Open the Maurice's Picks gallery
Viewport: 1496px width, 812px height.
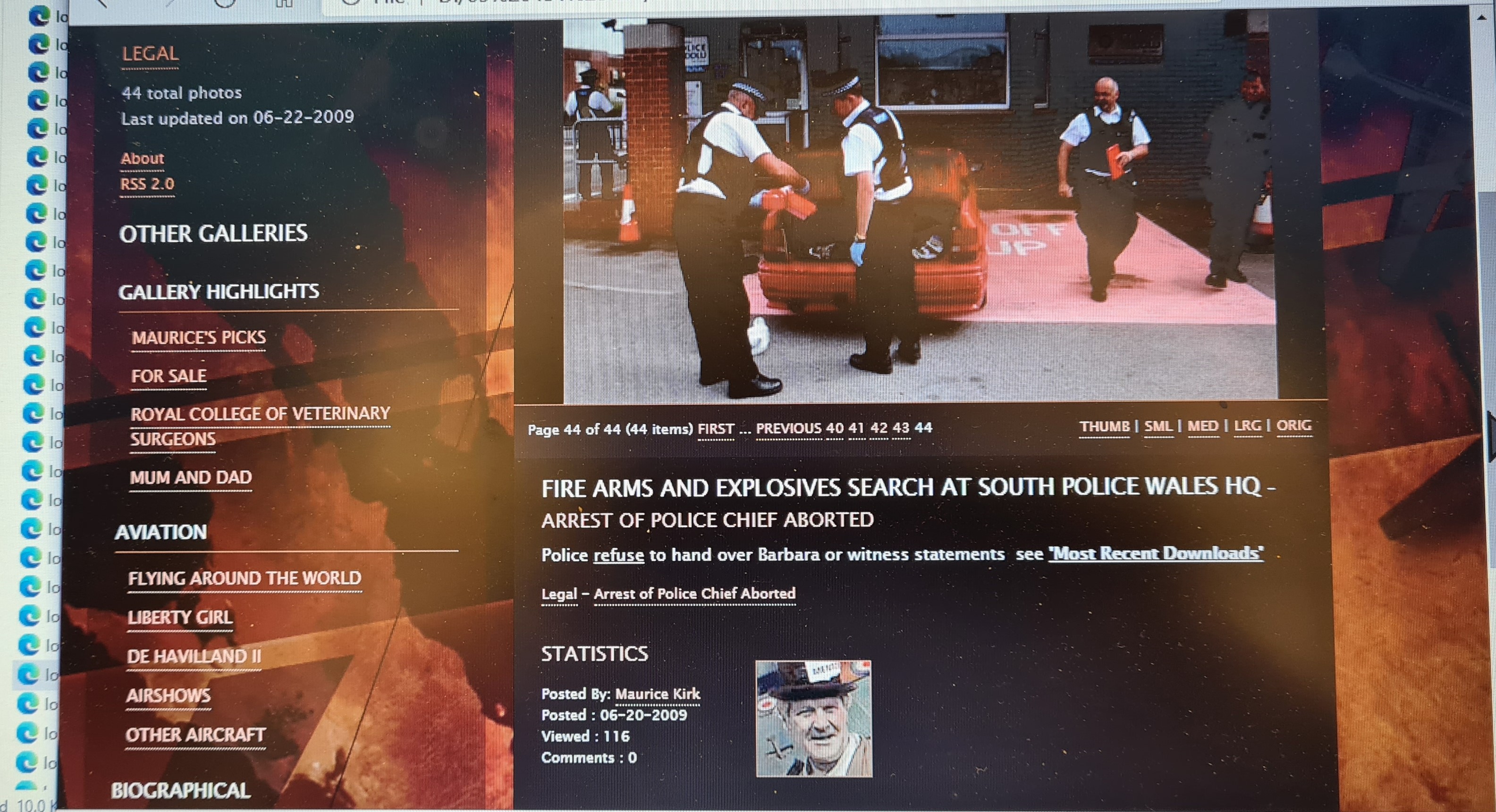tap(199, 338)
